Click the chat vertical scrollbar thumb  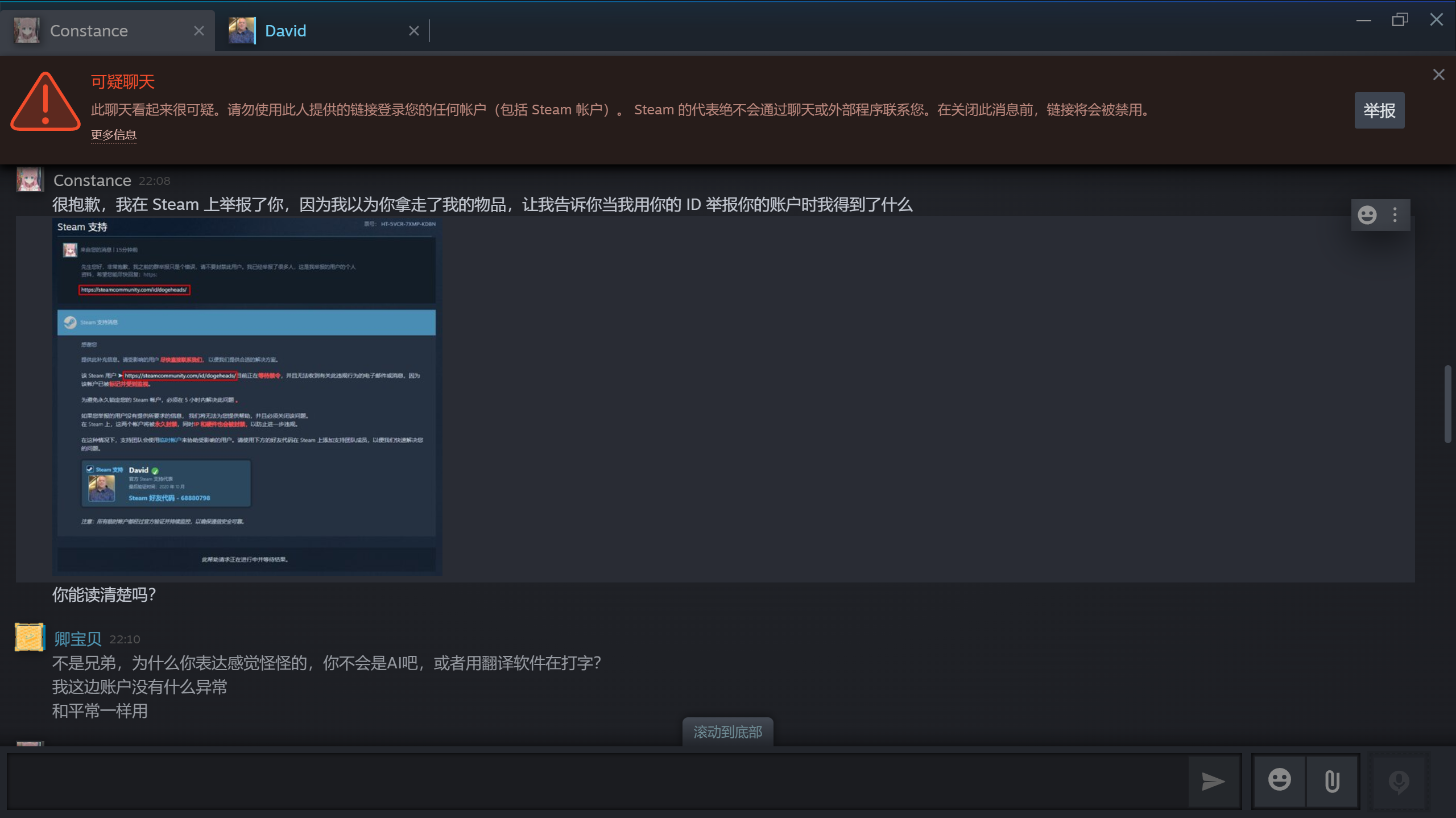[1447, 404]
